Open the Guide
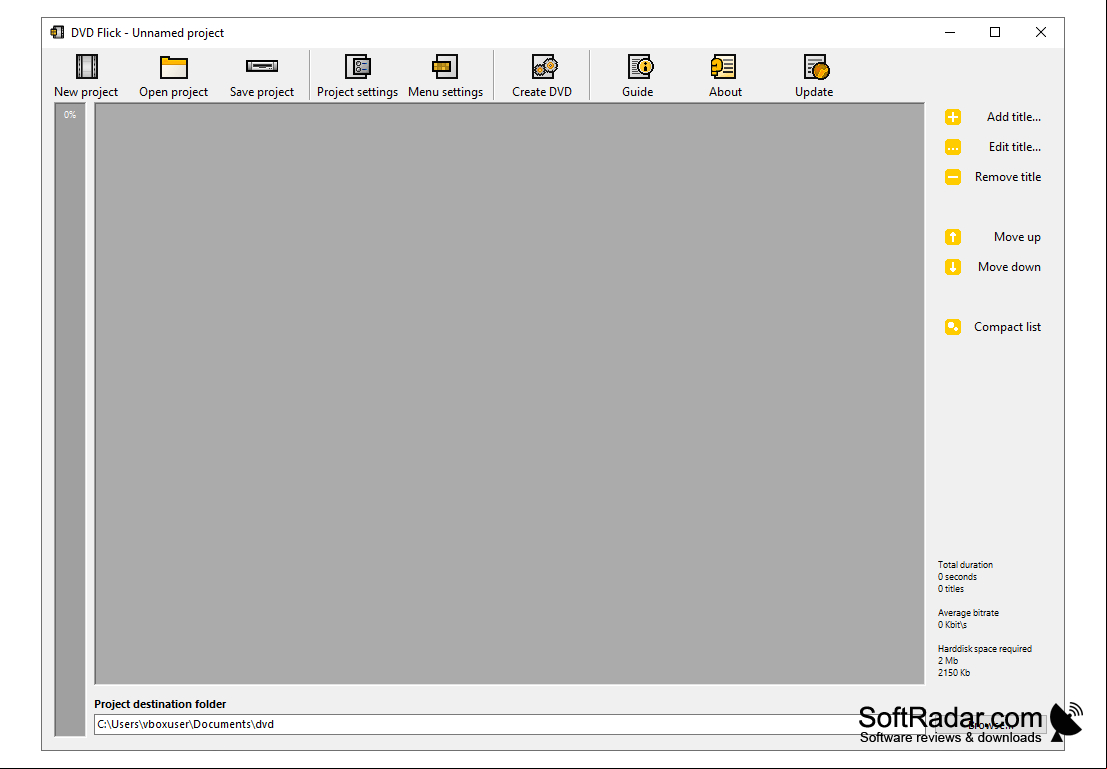The height and width of the screenshot is (769, 1107). click(638, 76)
